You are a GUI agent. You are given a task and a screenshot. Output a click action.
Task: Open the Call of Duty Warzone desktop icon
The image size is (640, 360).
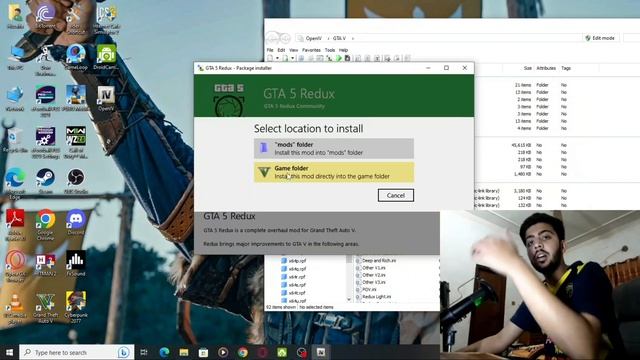(x=76, y=142)
